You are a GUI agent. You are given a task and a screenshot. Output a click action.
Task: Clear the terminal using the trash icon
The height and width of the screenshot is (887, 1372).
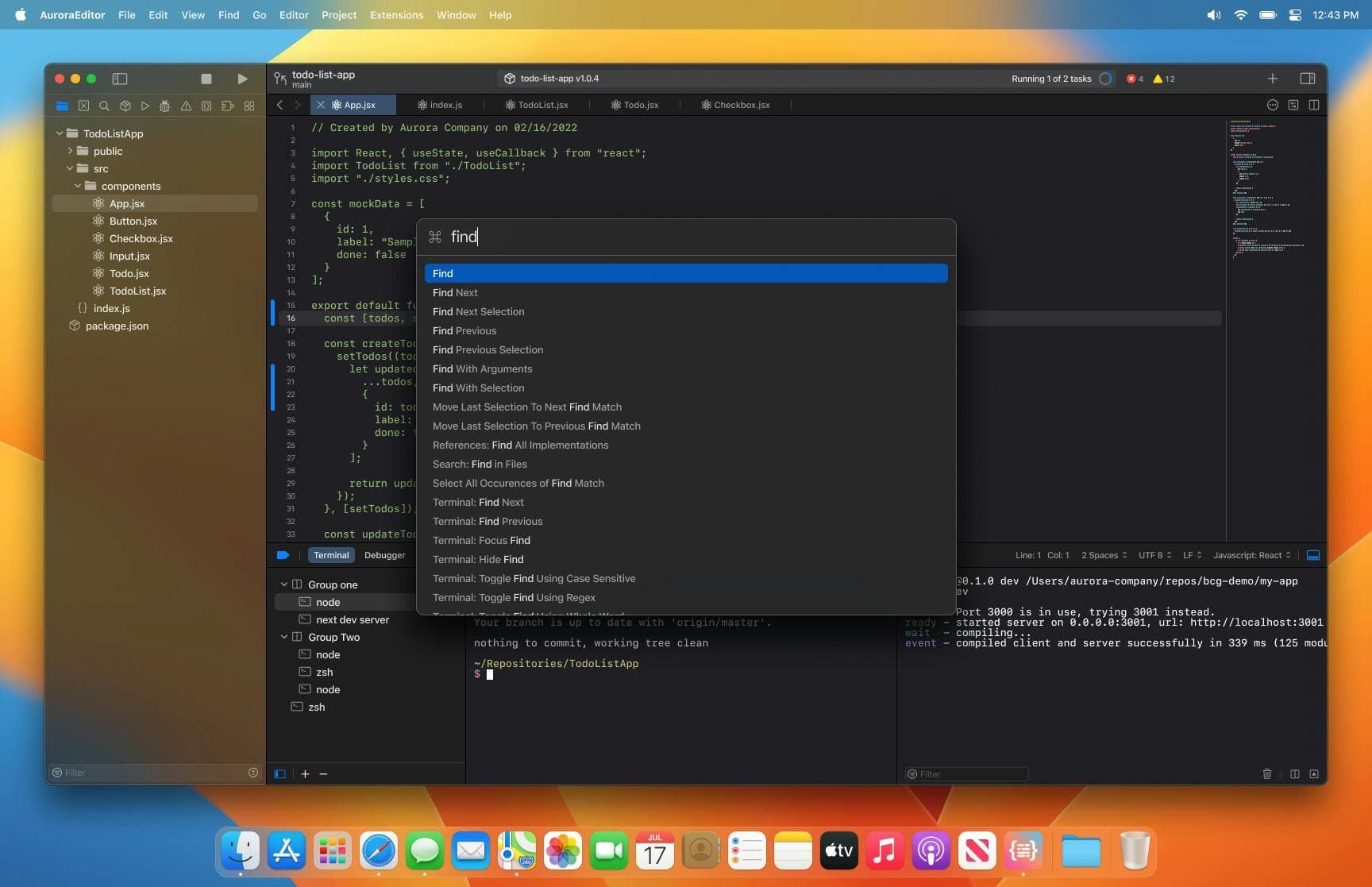pos(1268,773)
